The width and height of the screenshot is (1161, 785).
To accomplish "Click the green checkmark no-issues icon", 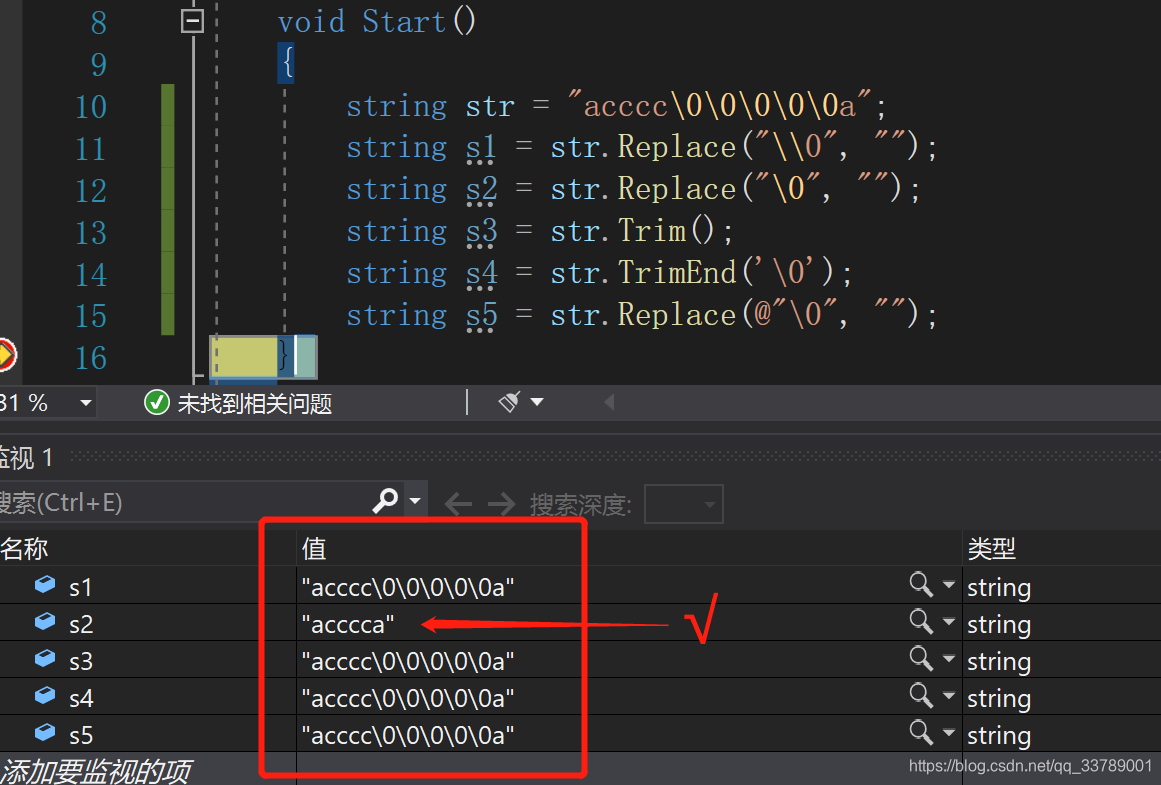I will point(156,403).
